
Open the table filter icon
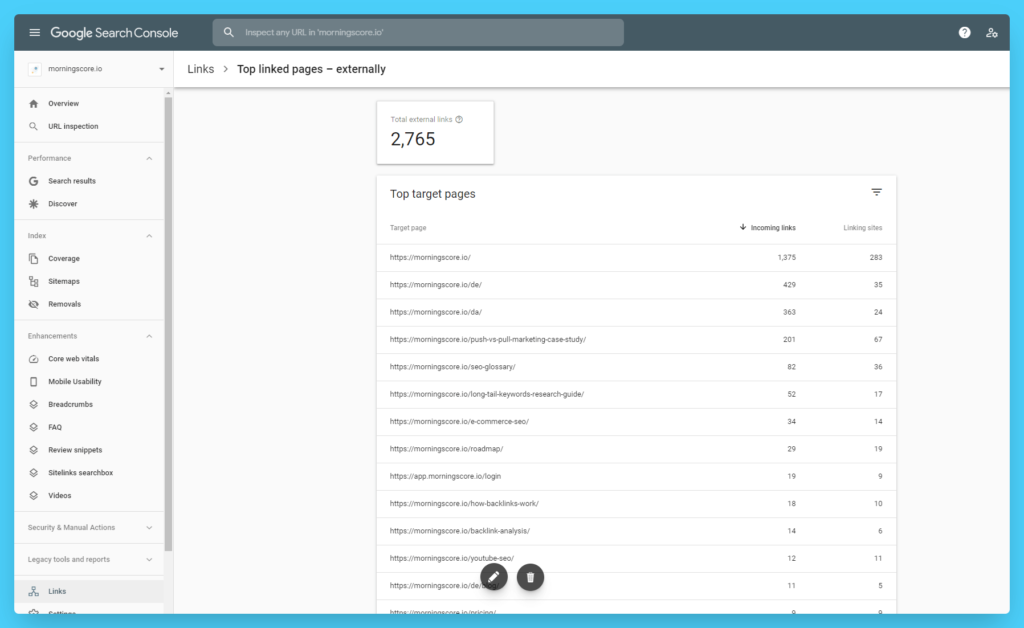pyautogui.click(x=876, y=193)
